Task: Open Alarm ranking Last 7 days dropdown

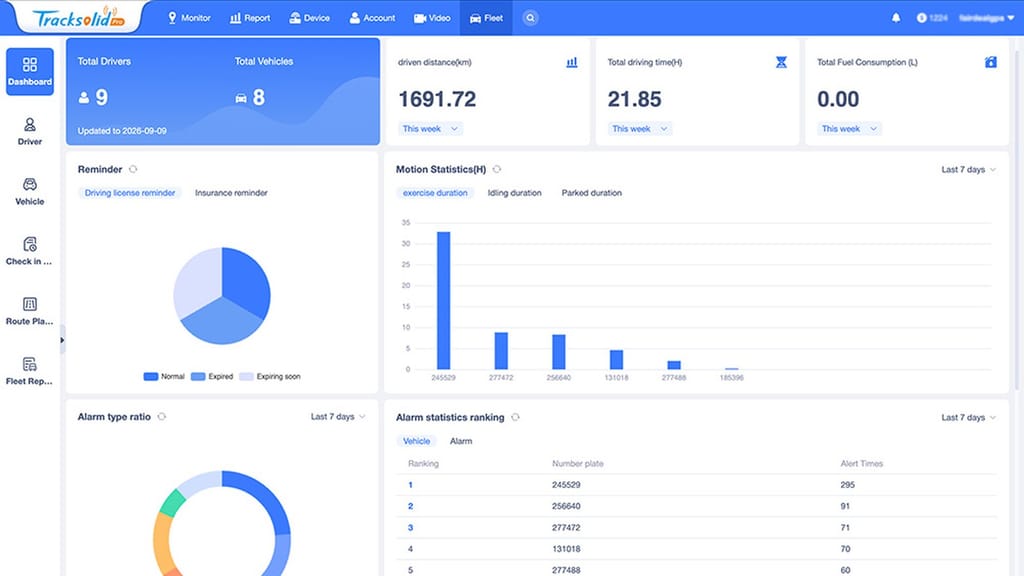Action: tap(968, 417)
